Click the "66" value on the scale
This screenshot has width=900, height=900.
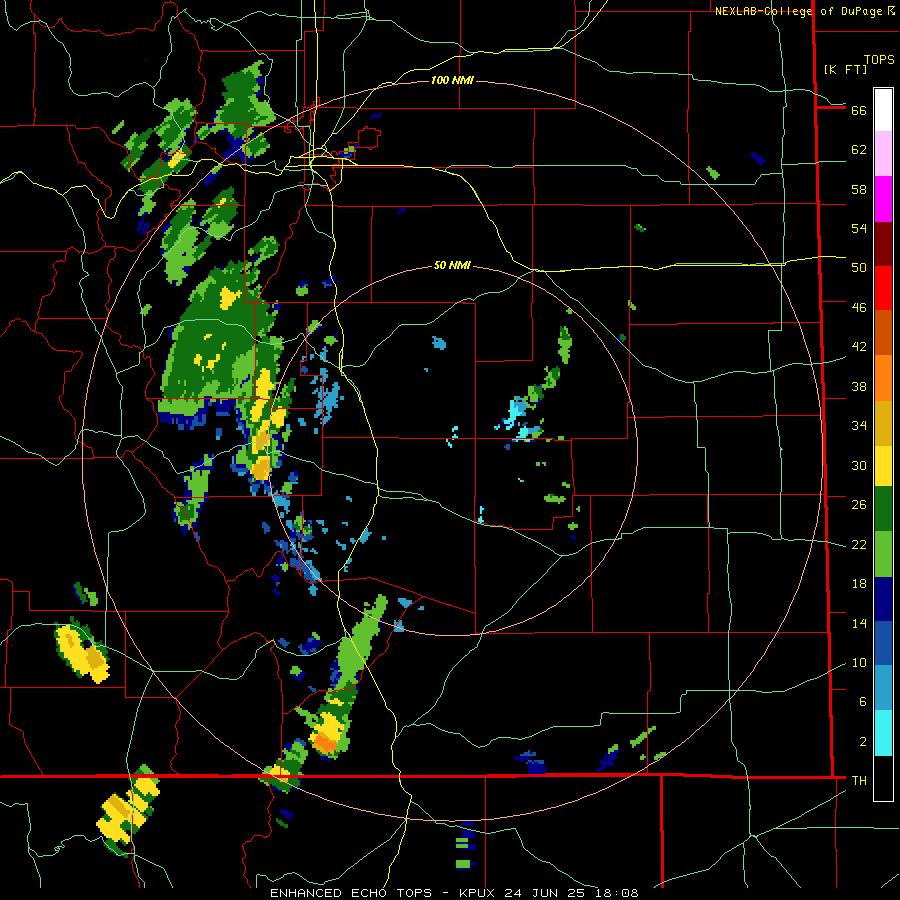coord(859,111)
